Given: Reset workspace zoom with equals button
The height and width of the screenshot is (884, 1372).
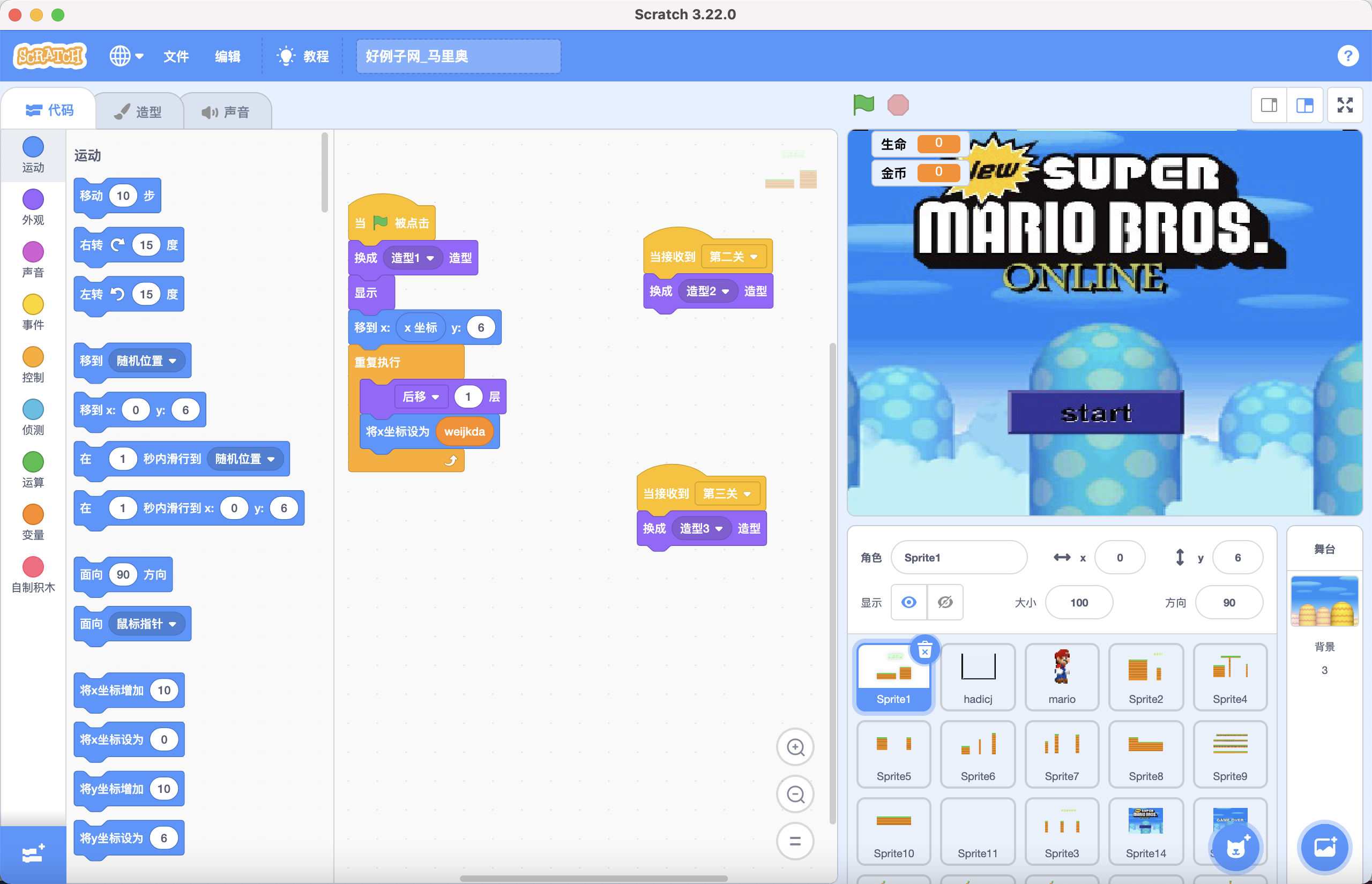Looking at the screenshot, I should pos(795,841).
